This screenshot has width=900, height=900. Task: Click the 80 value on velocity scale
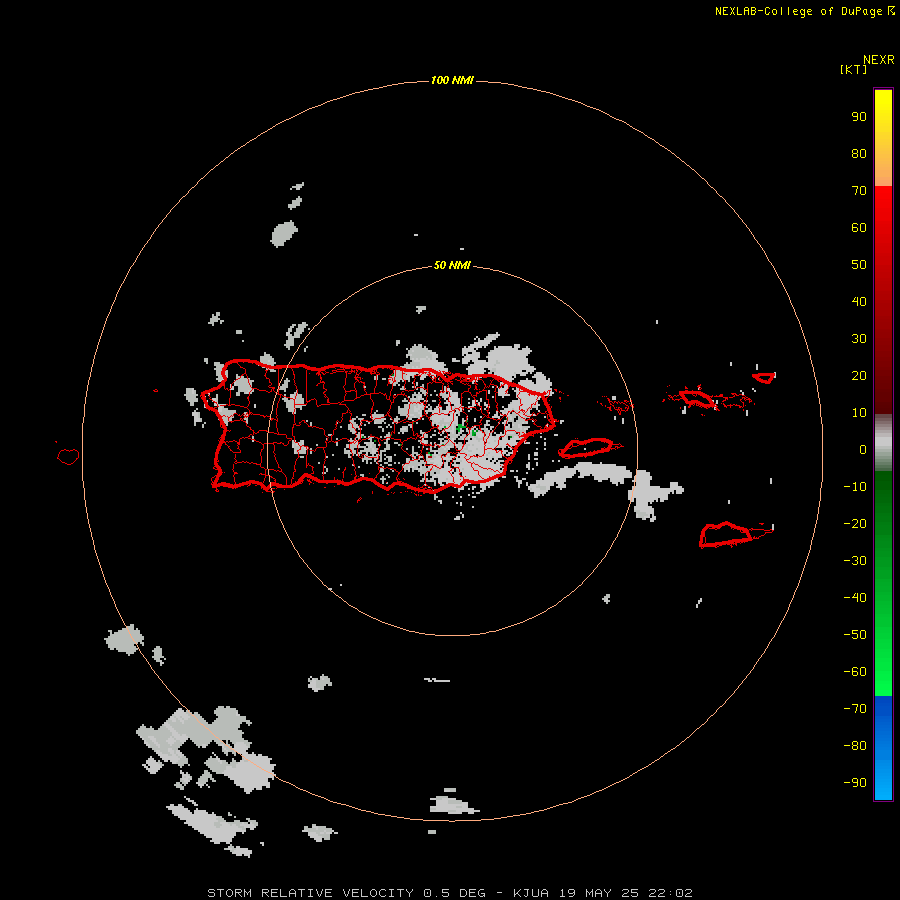click(859, 154)
